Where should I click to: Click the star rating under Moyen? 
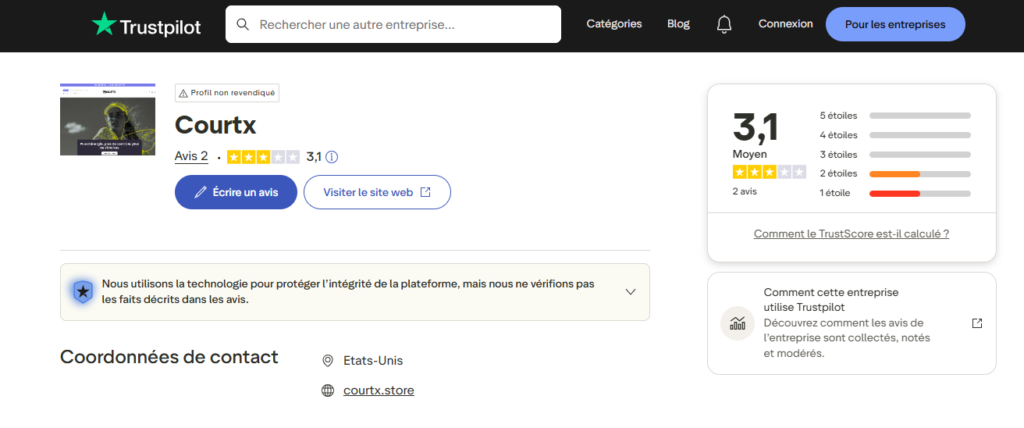(769, 173)
